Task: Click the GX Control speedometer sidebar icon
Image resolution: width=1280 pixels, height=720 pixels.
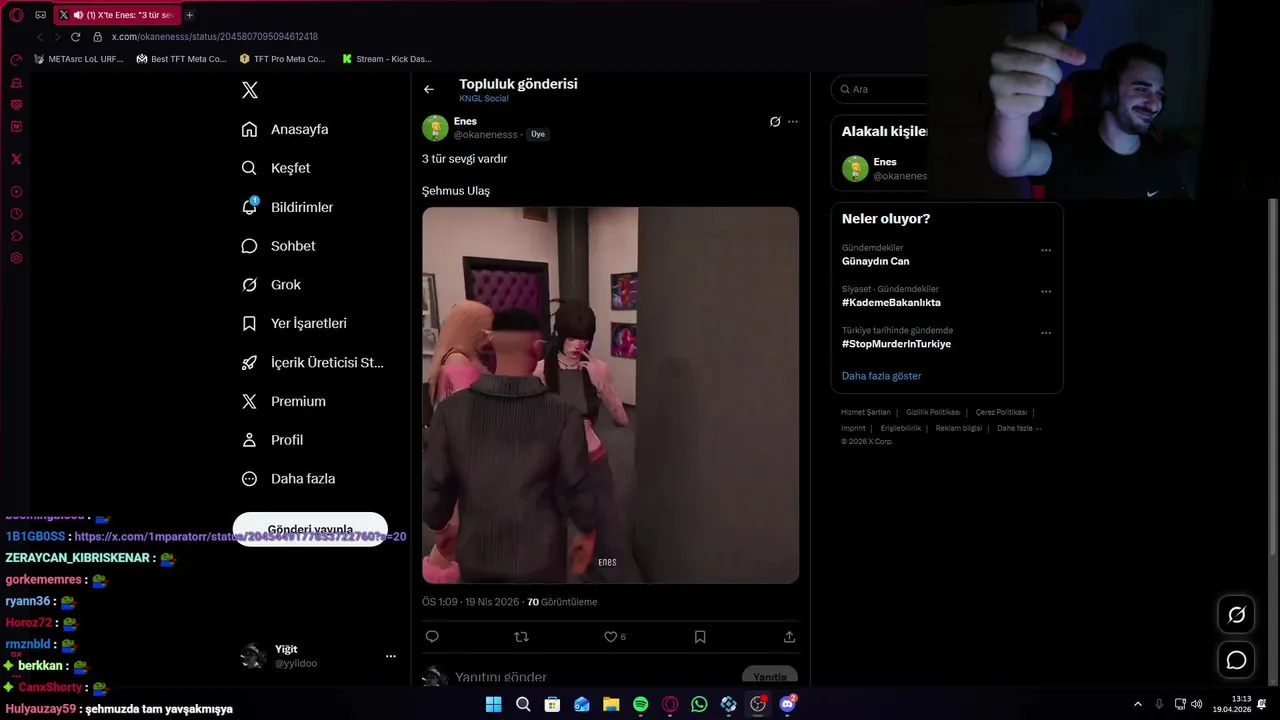Action: click(x=16, y=60)
